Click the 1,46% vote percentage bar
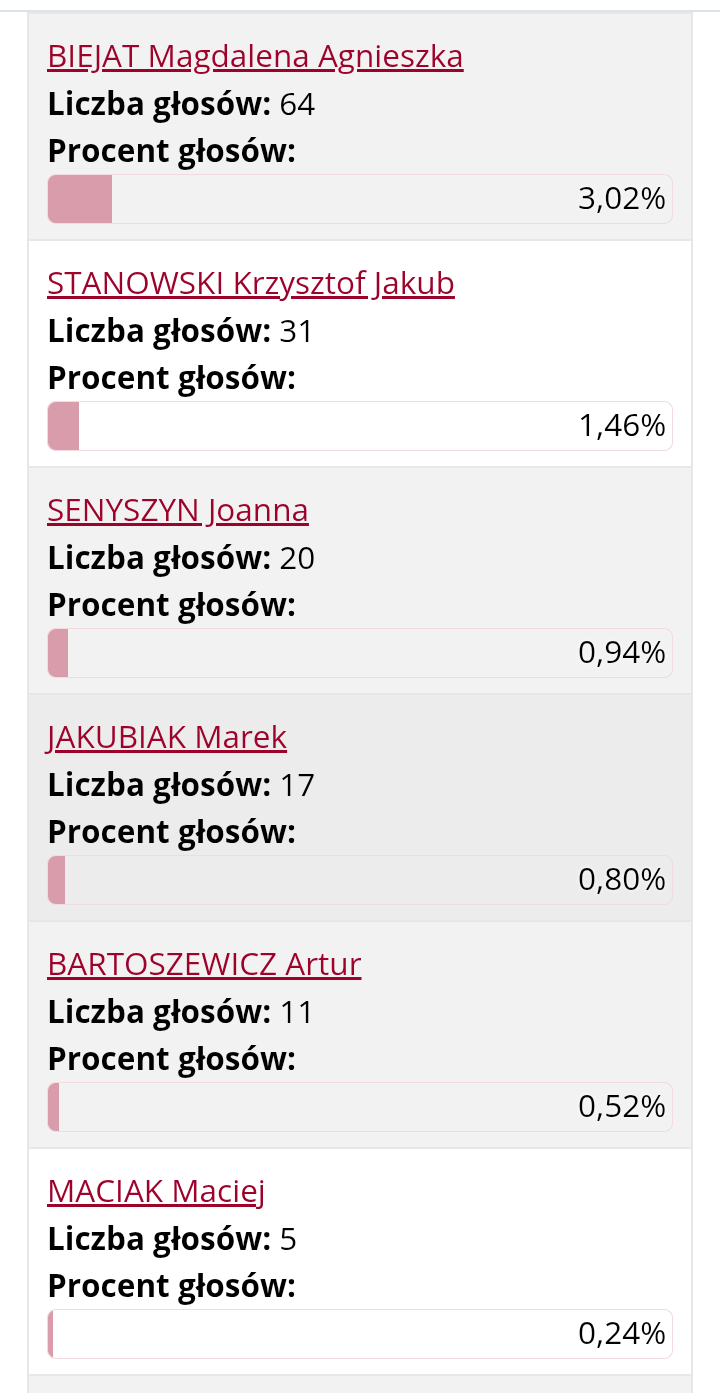This screenshot has height=1393, width=720. pyautogui.click(x=360, y=426)
